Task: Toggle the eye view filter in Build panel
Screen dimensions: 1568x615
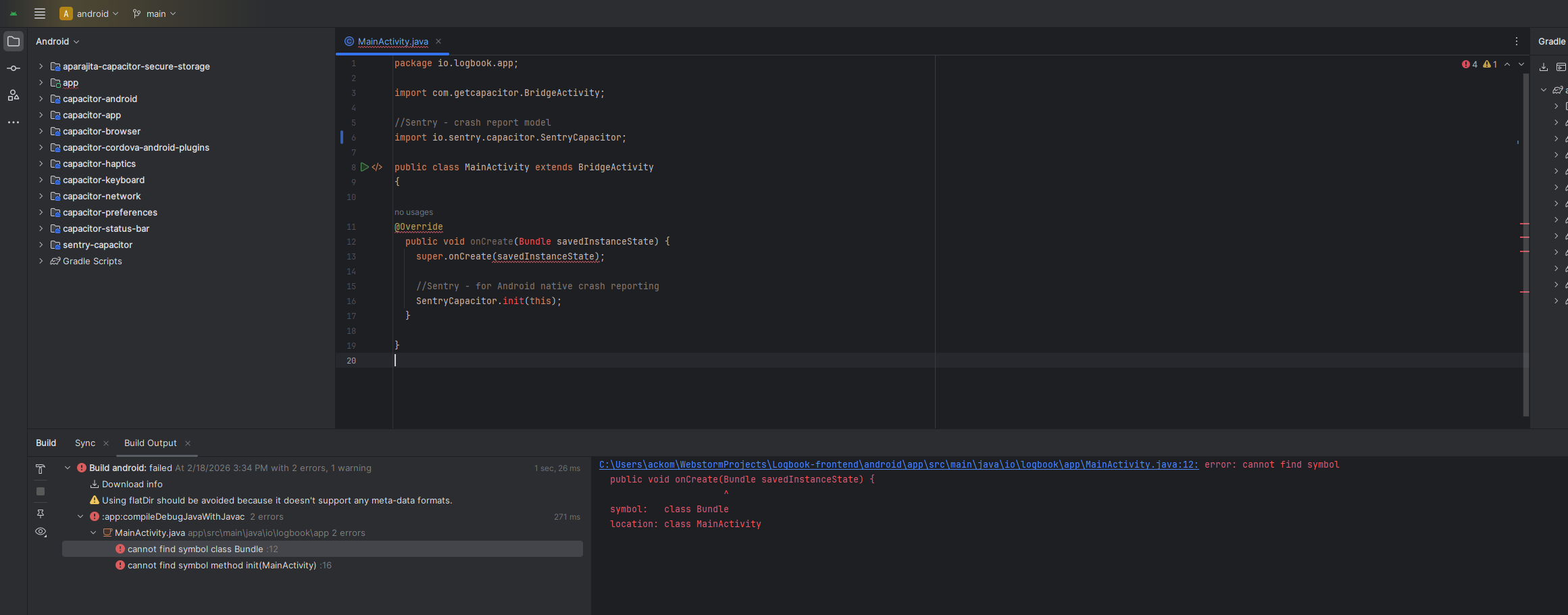Action: 41,532
